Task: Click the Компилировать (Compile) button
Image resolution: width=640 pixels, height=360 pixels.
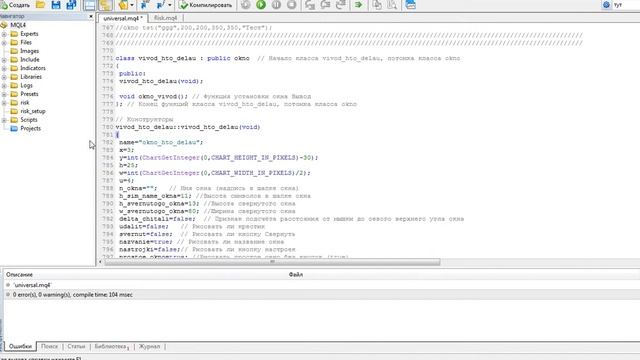Action: [x=206, y=5]
